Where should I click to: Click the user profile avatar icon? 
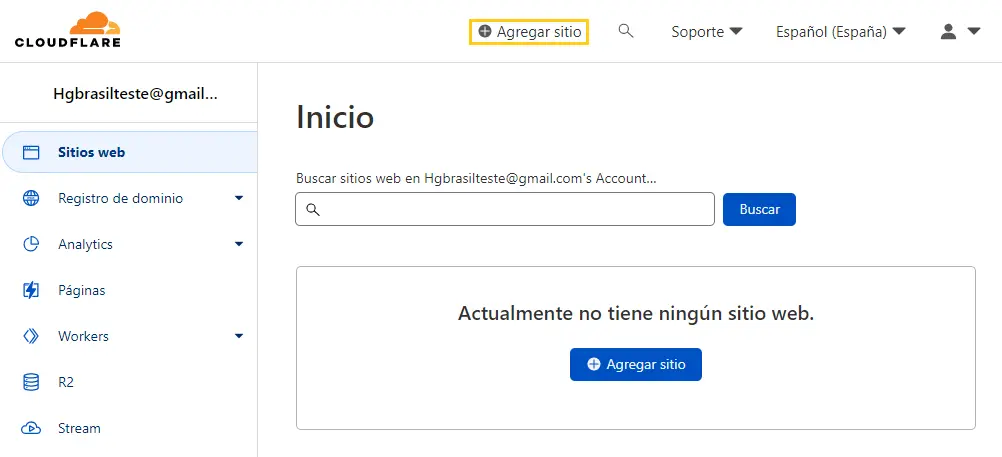point(948,31)
